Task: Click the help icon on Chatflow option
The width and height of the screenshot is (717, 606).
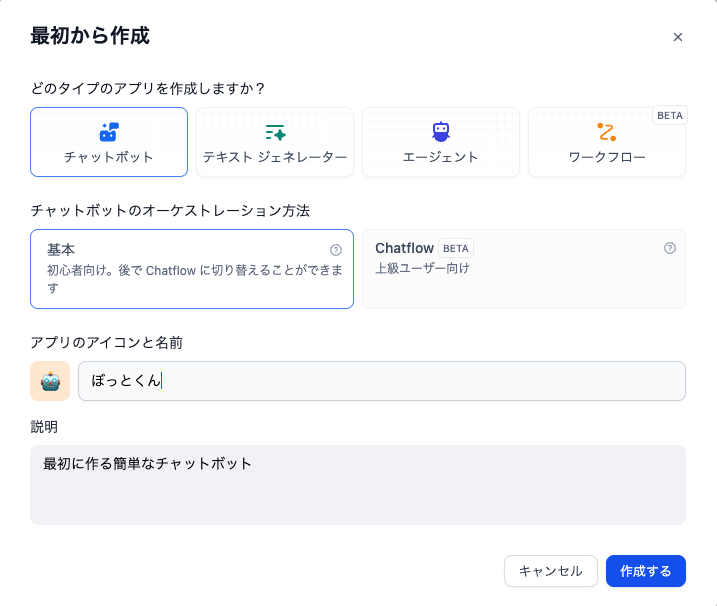Action: click(x=670, y=248)
